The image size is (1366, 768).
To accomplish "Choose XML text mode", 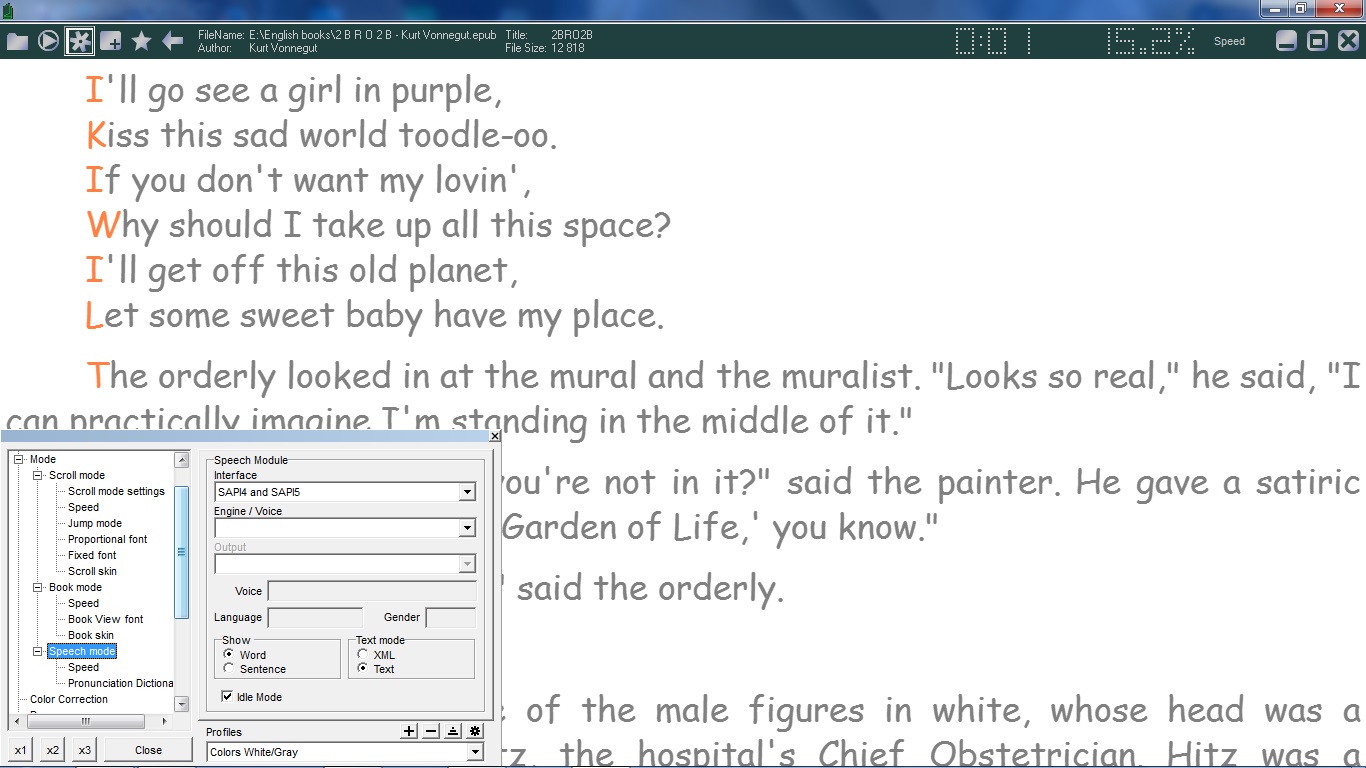I will 362,654.
